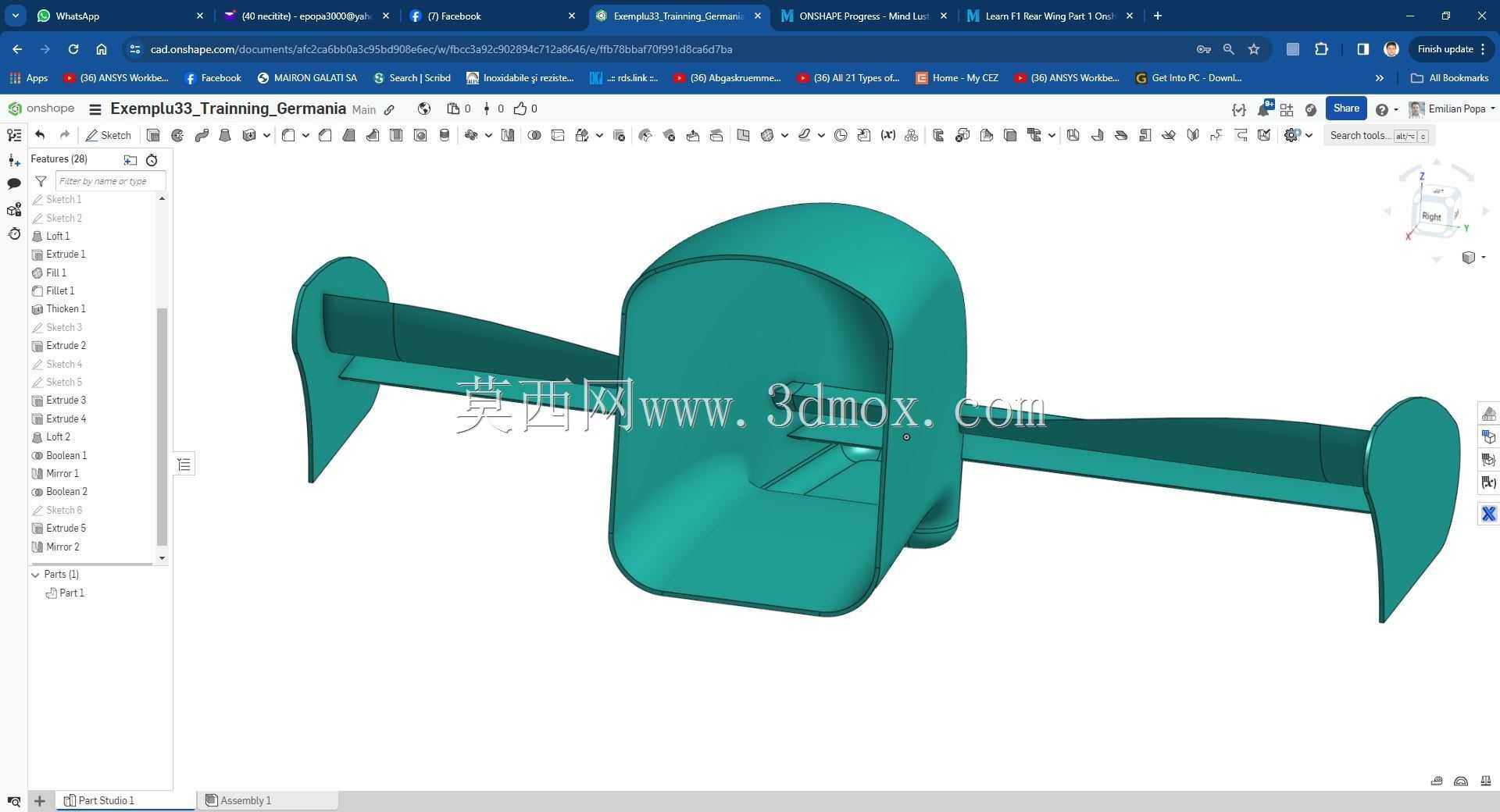Click the onshape logo link

click(41, 109)
